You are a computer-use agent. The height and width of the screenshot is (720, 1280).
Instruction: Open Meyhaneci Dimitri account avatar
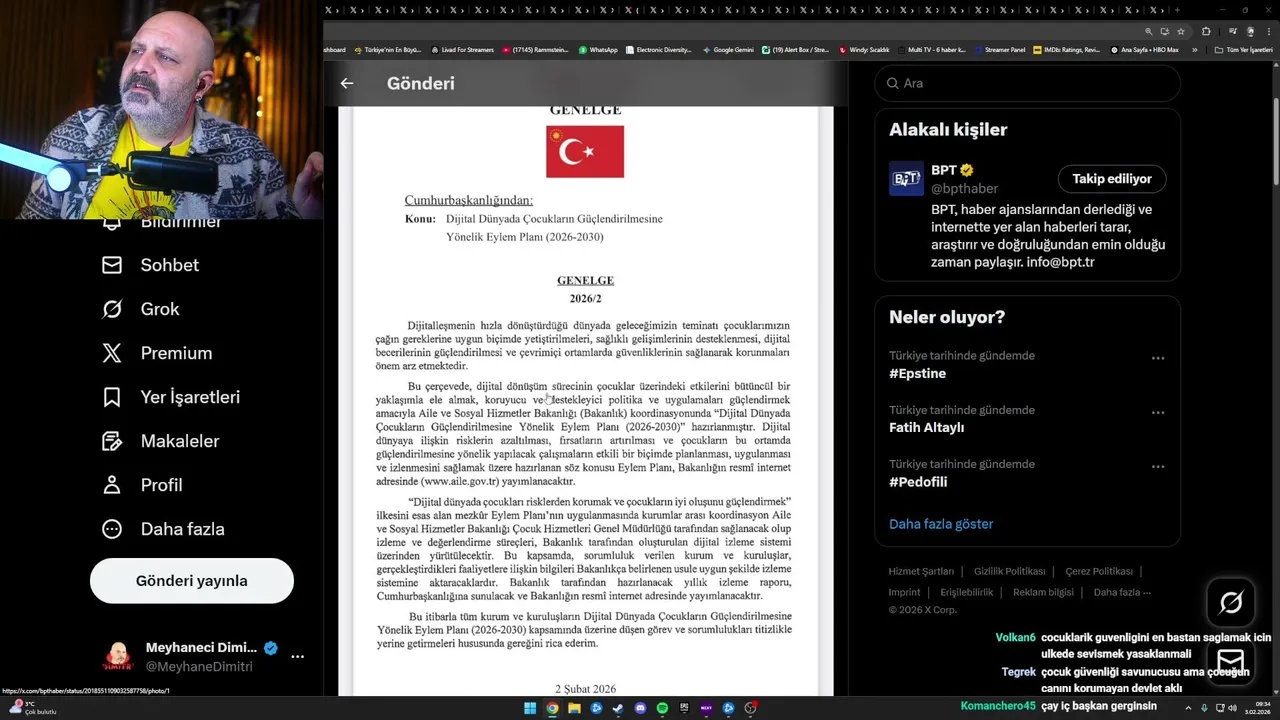click(x=118, y=657)
